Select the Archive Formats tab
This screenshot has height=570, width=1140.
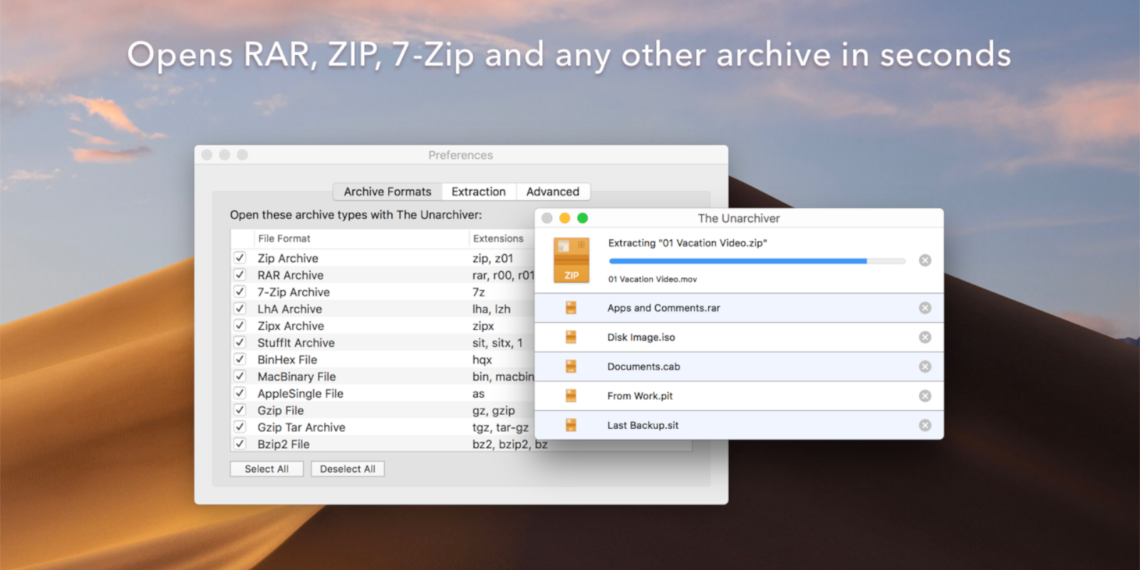click(387, 192)
